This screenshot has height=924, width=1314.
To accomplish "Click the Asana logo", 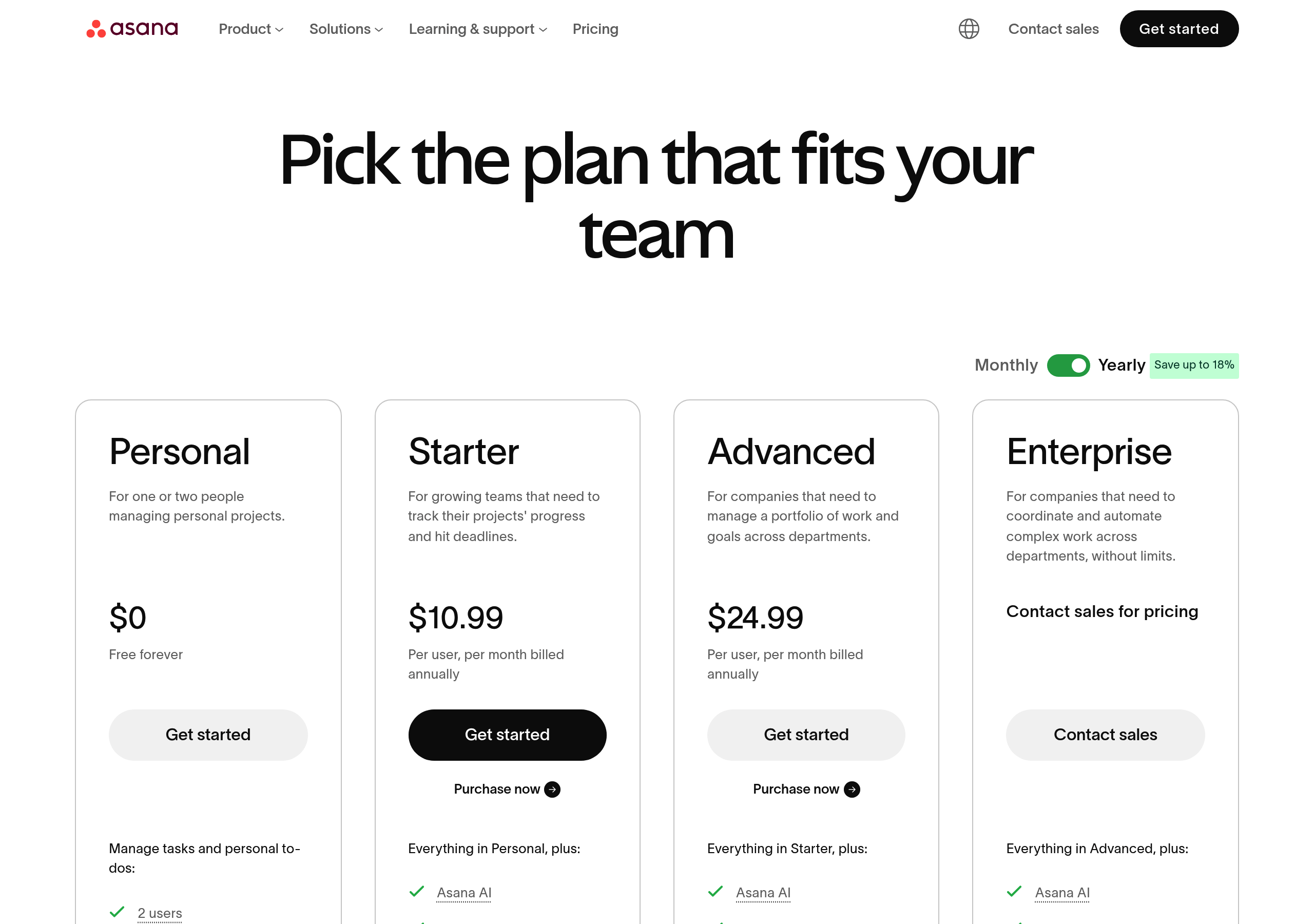I will point(131,29).
